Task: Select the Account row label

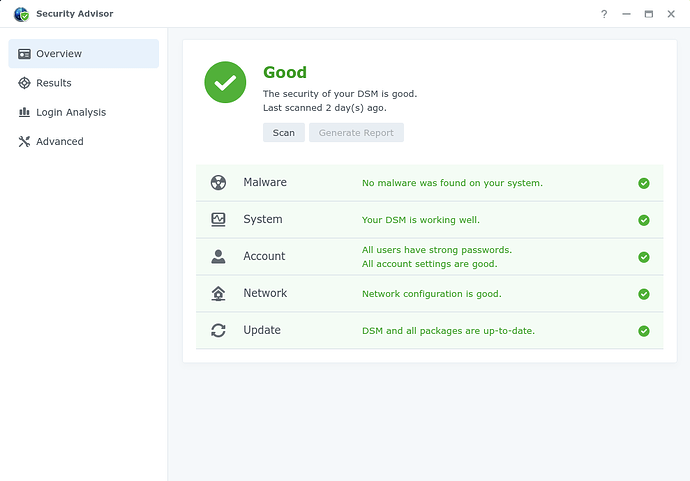Action: coord(264,256)
